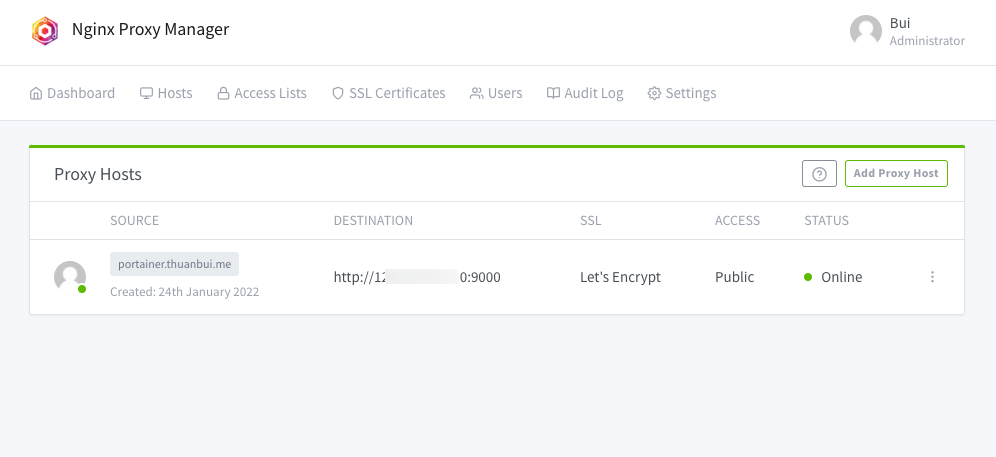This screenshot has height=457, width=996.
Task: Click the SOURCE column header
Action: point(135,221)
